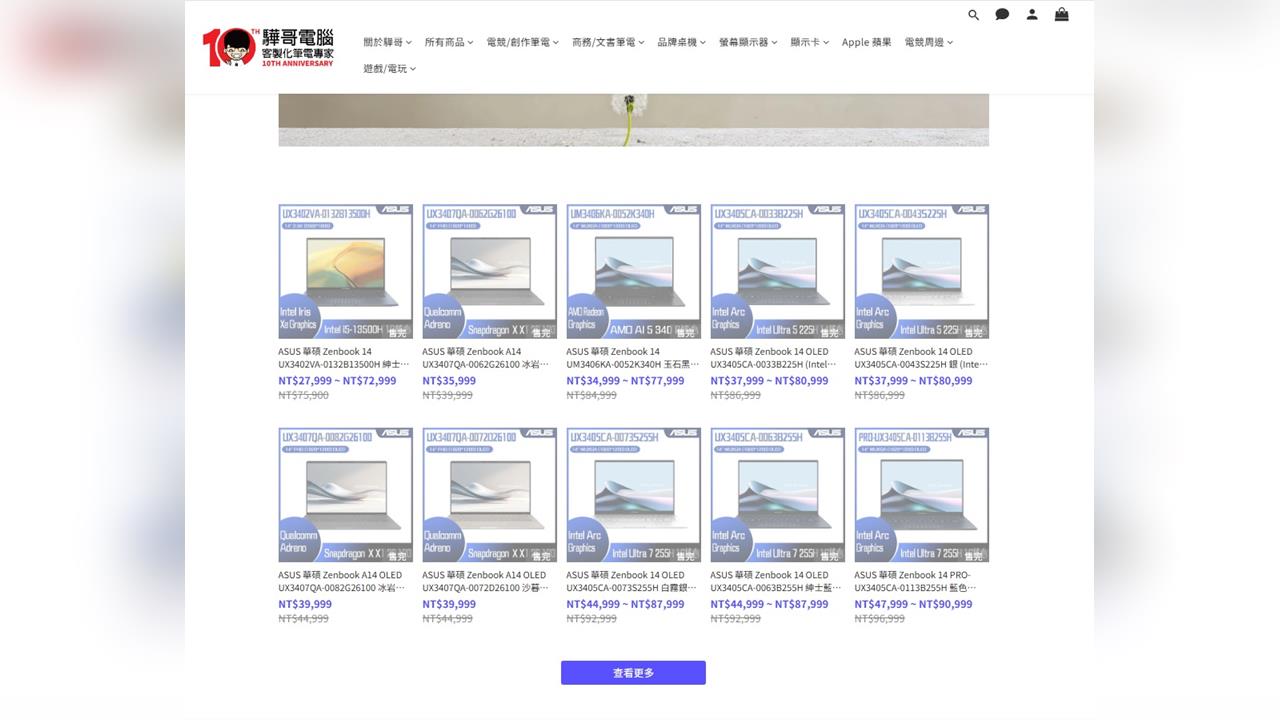Screen dimensions: 1280x720
Task: Expand the 商務/文書筆電 dropdown
Action: [605, 42]
